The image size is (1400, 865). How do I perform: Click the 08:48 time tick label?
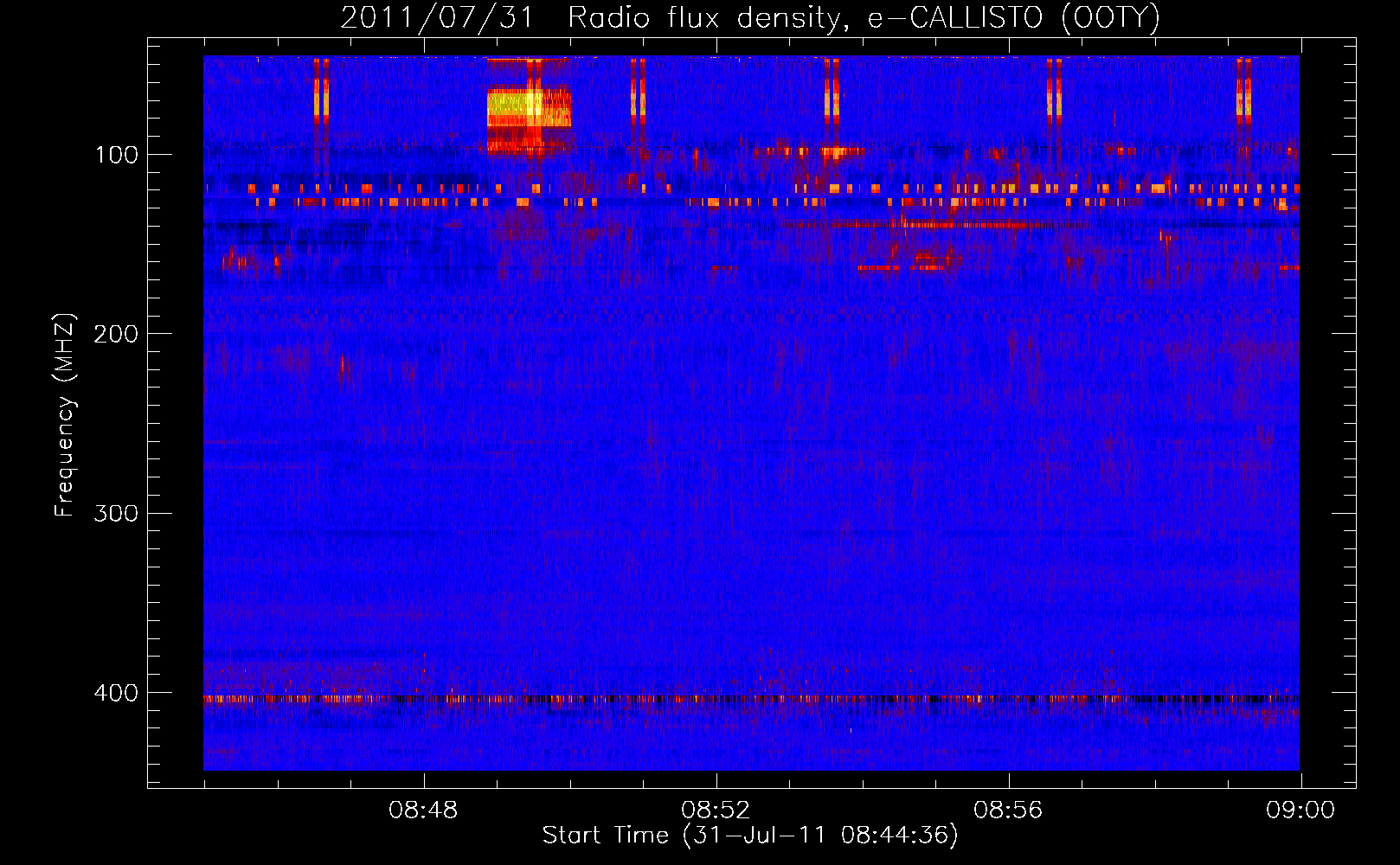click(423, 811)
